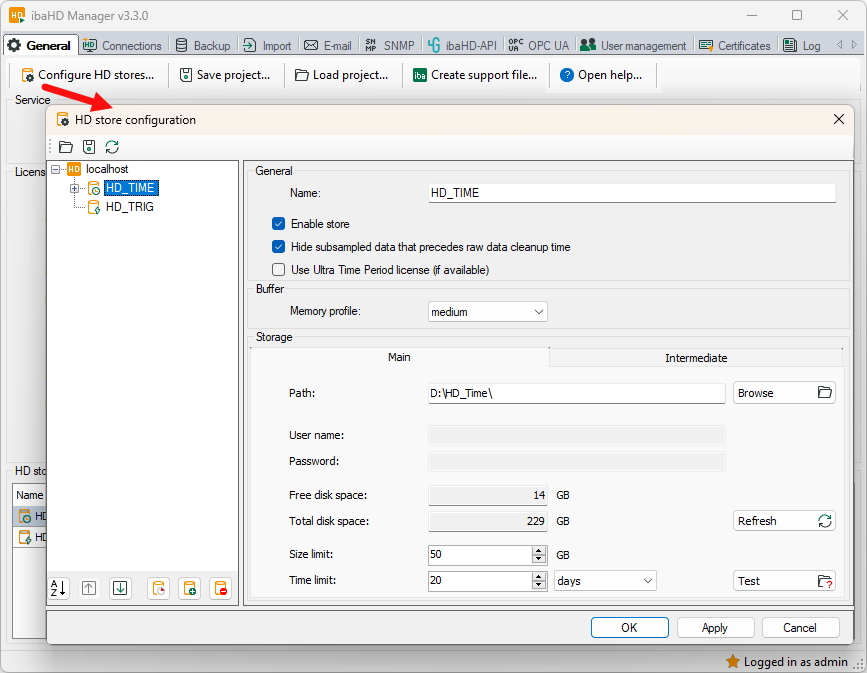The height and width of the screenshot is (673, 867).
Task: Uncheck the Enable store checkbox
Action: click(279, 224)
